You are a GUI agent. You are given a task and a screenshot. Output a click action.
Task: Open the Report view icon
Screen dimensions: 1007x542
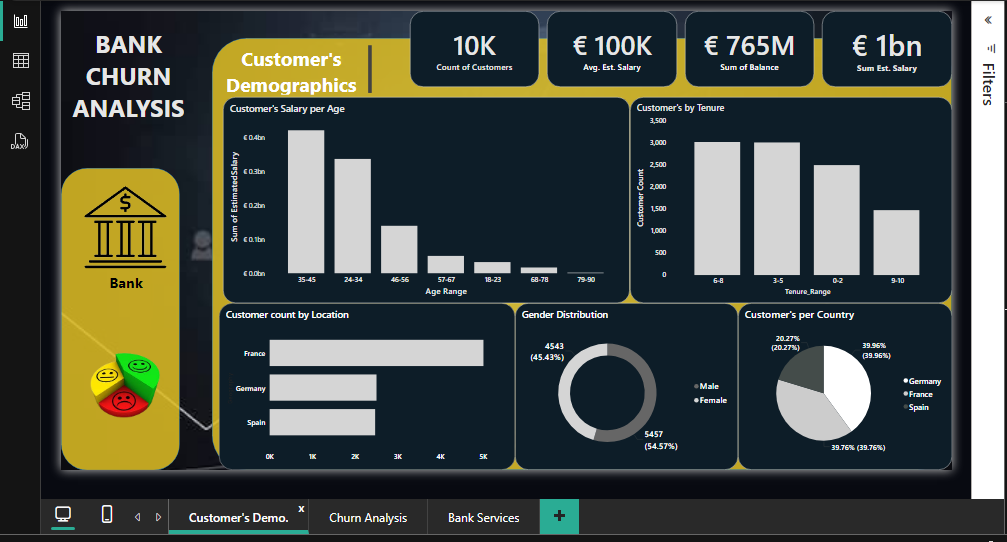pos(21,21)
